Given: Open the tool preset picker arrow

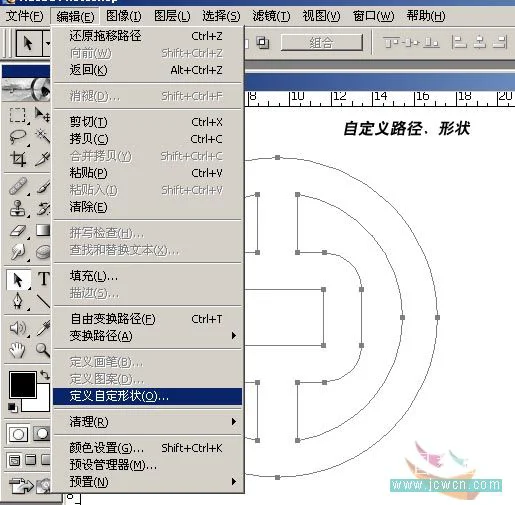Looking at the screenshot, I should point(47,43).
